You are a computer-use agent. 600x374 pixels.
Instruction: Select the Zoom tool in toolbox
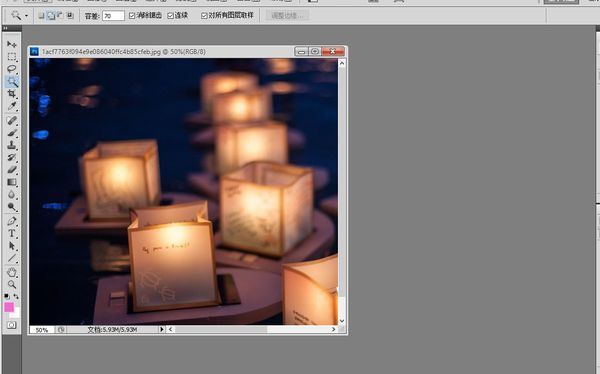(x=11, y=284)
